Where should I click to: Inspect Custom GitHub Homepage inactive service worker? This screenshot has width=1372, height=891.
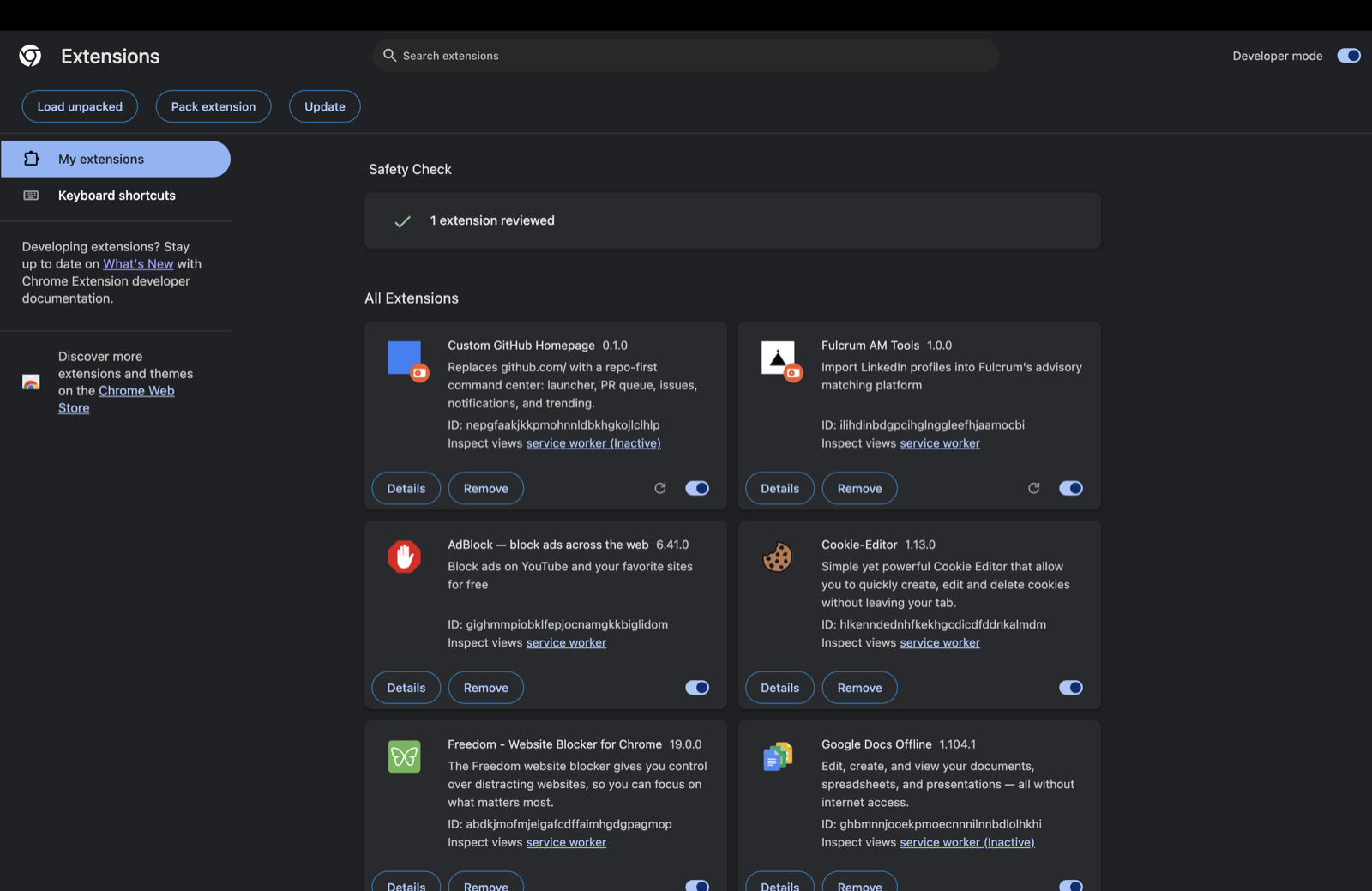[593, 443]
